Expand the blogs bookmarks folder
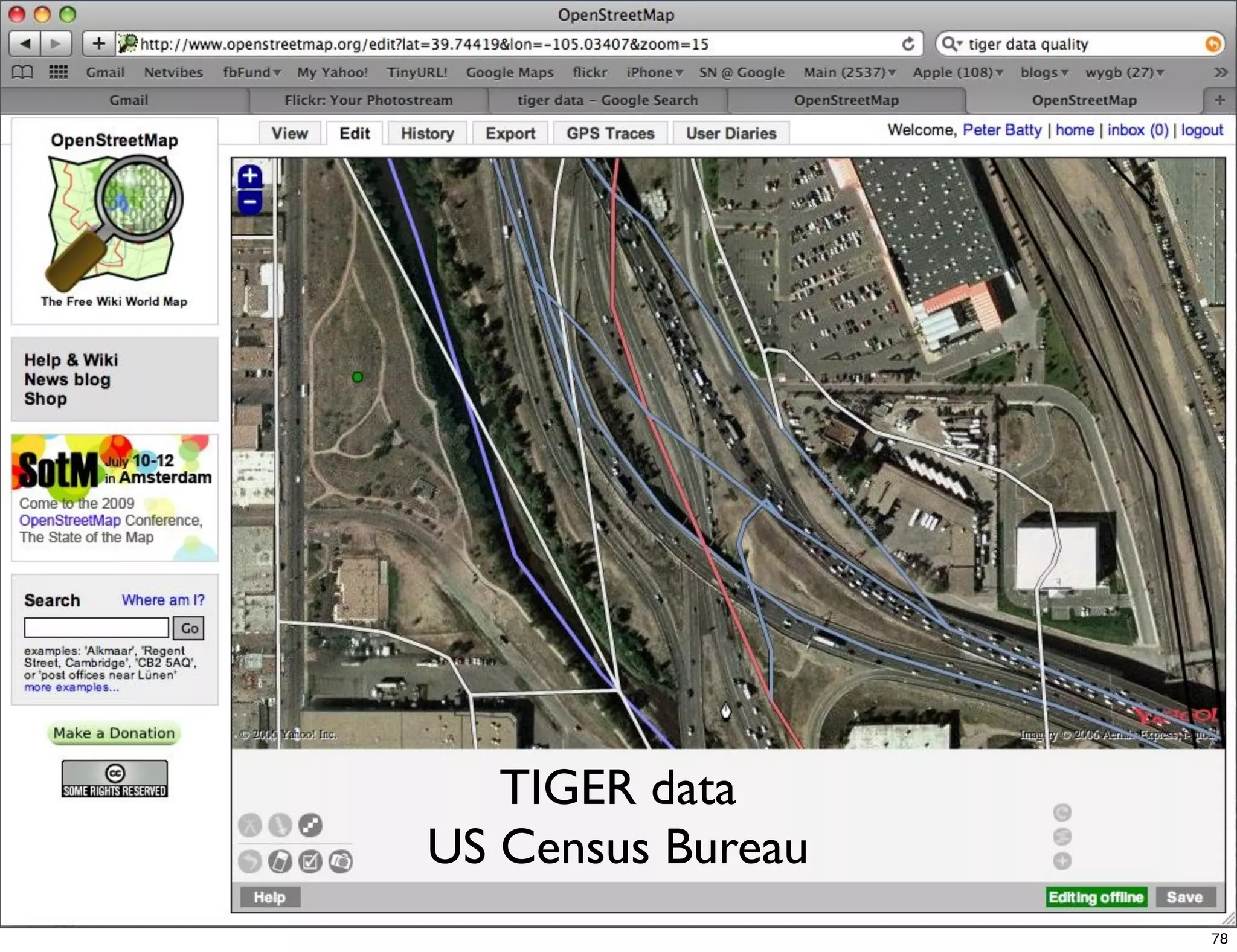1237x952 pixels. [x=1044, y=72]
